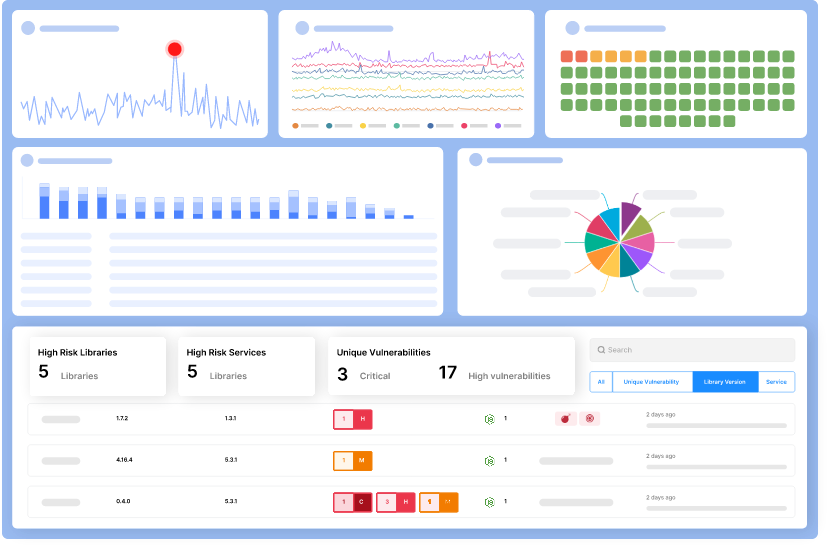
Task: Click the circle icon of multi-line chart panel
Action: (x=304, y=29)
